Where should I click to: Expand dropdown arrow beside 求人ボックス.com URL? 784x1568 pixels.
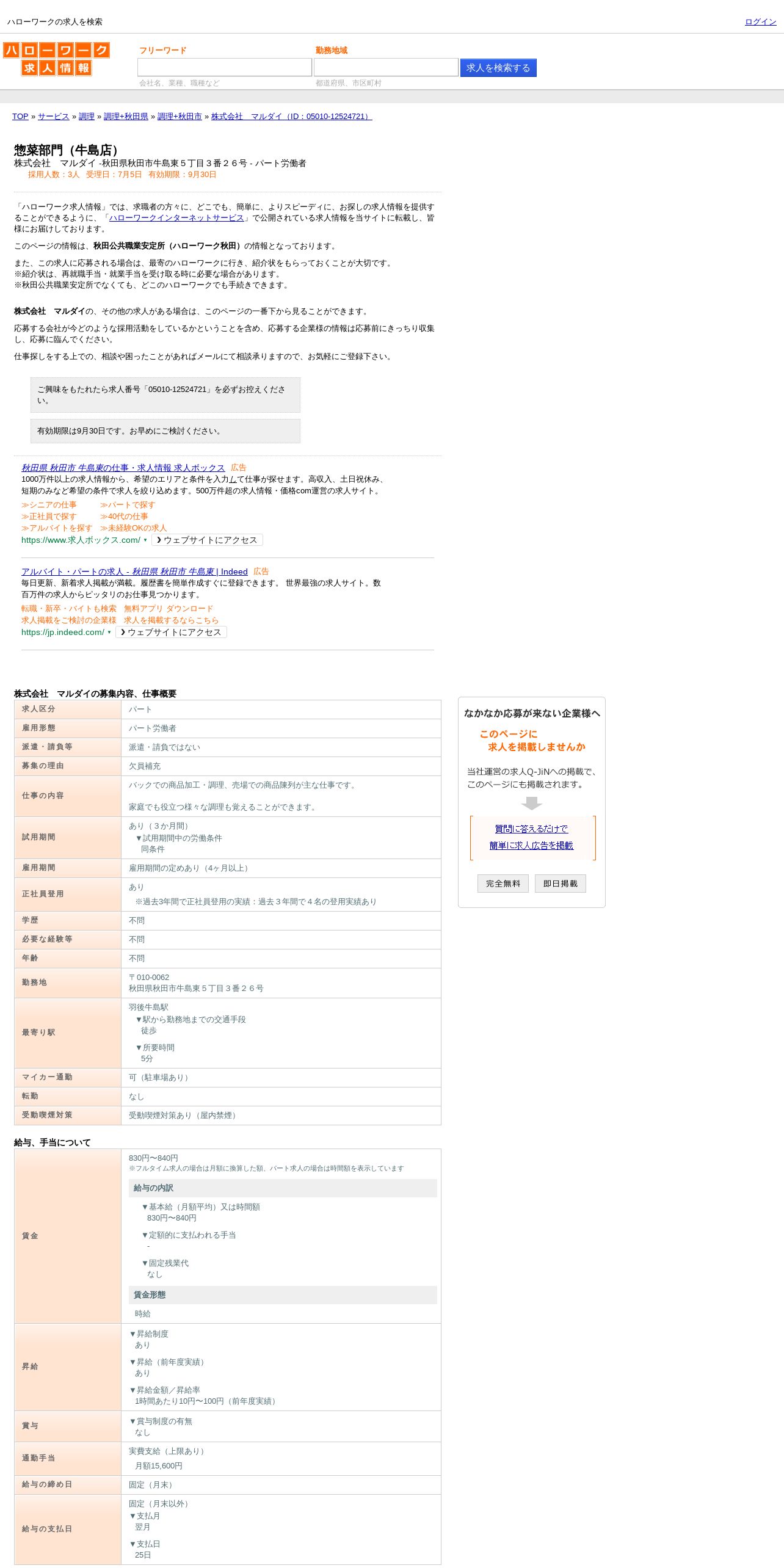pos(145,540)
